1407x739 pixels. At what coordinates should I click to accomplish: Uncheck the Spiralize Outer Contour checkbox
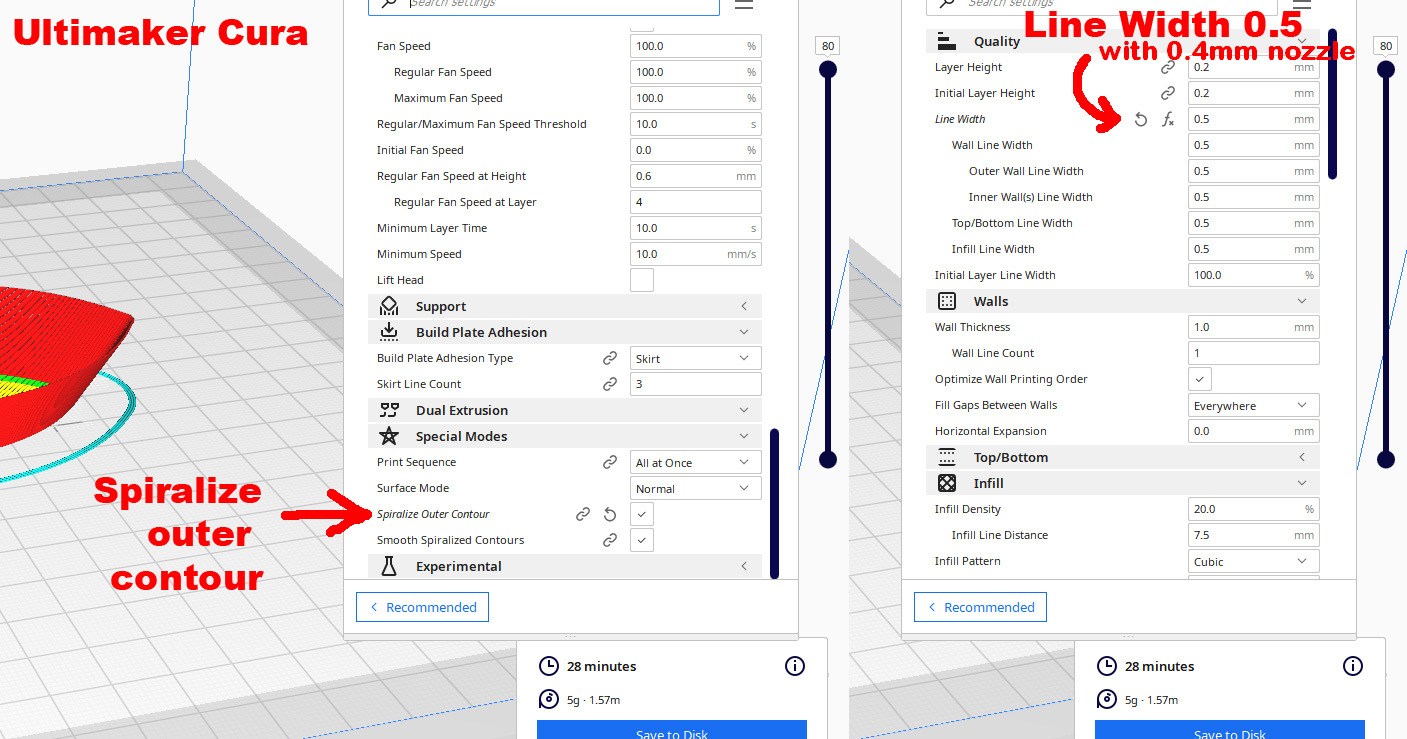pos(642,514)
